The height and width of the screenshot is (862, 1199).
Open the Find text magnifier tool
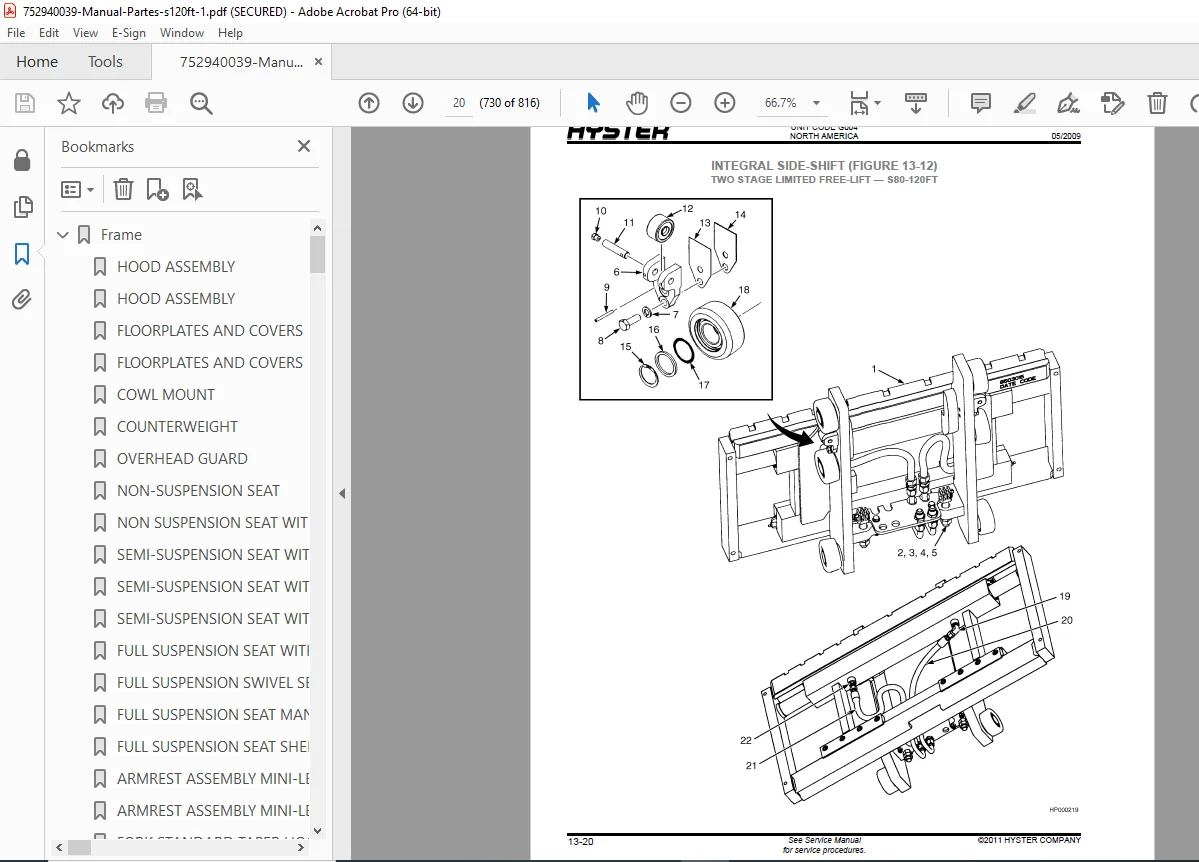pyautogui.click(x=201, y=102)
